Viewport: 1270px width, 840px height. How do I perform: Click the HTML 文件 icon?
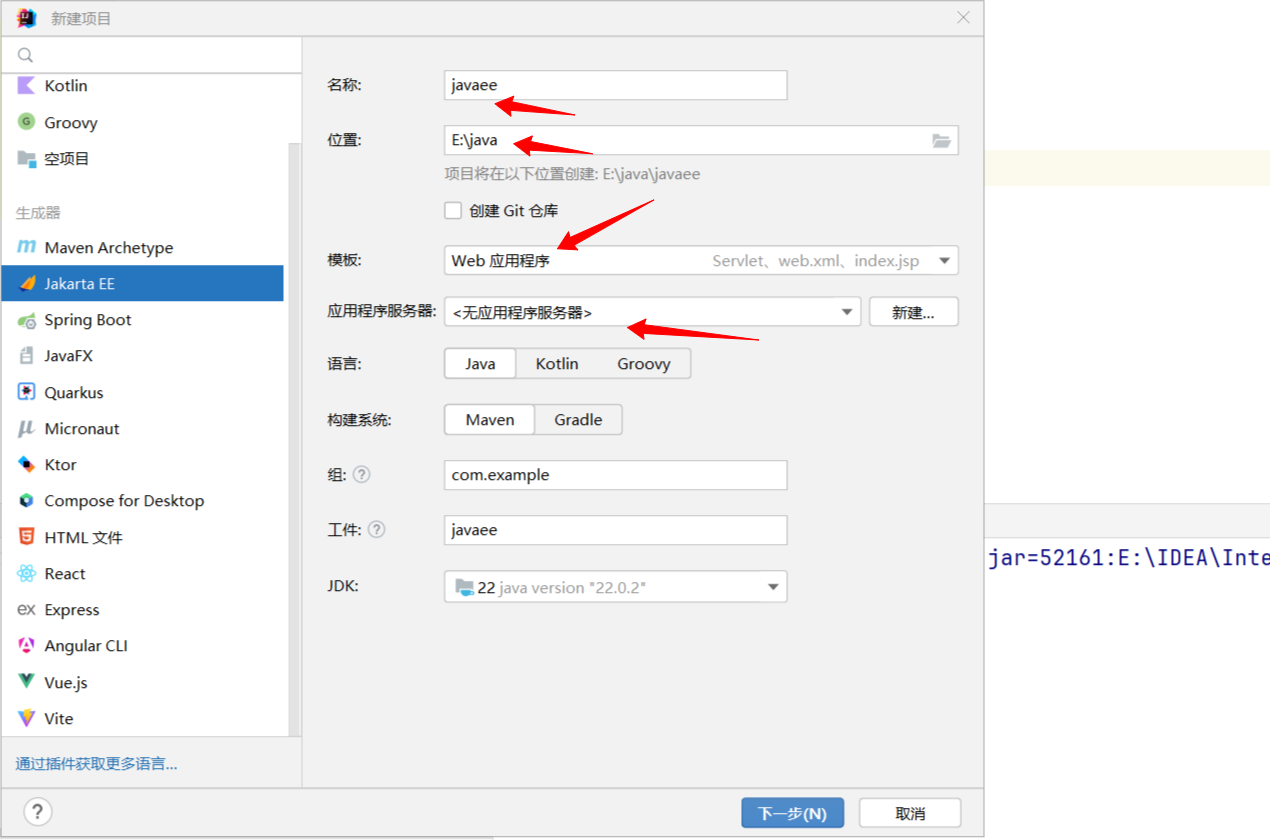click(x=26, y=537)
